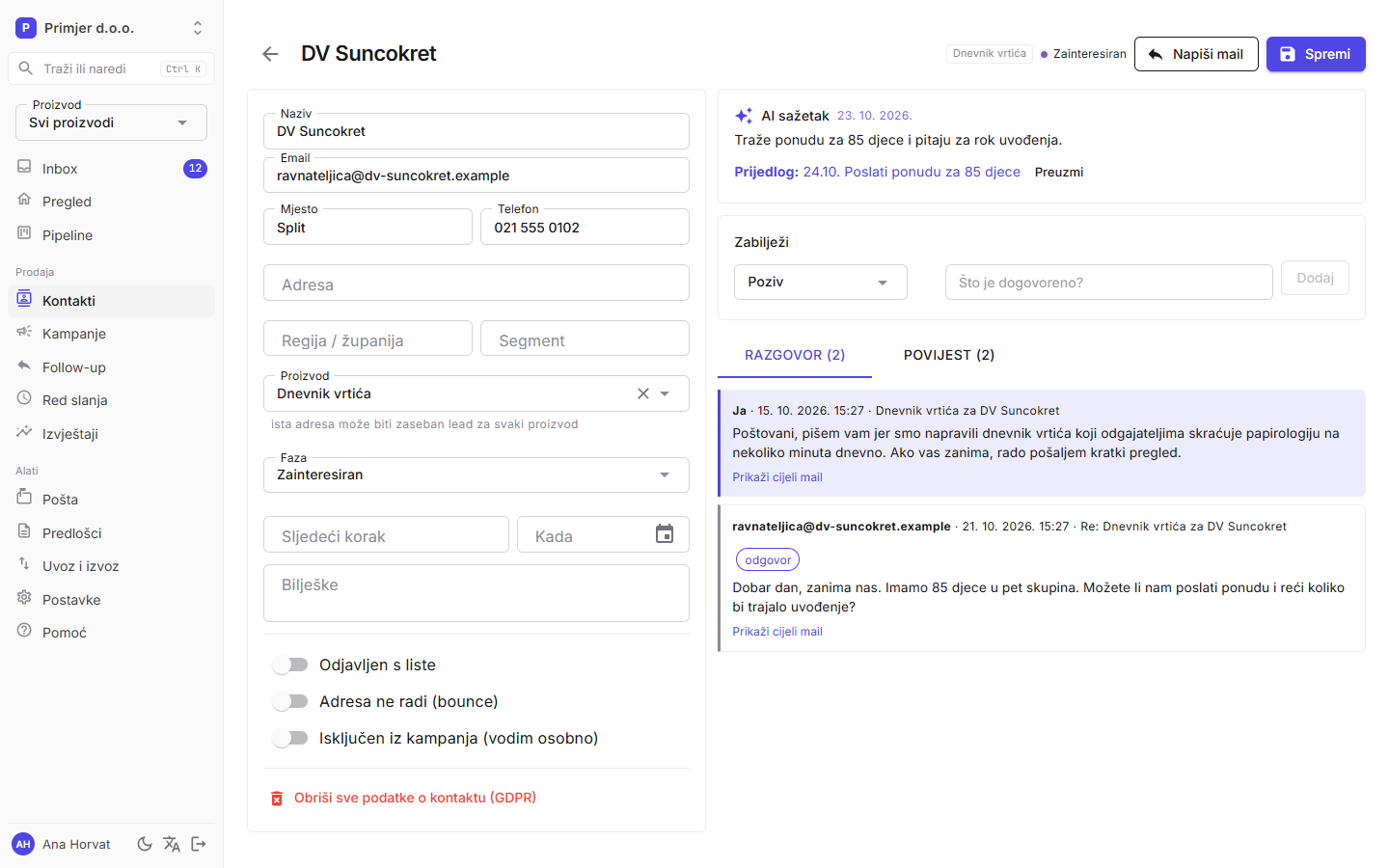Screen dimensions: 1389x868
Task: Click the Sljedeći korak field
Action: tap(386, 534)
